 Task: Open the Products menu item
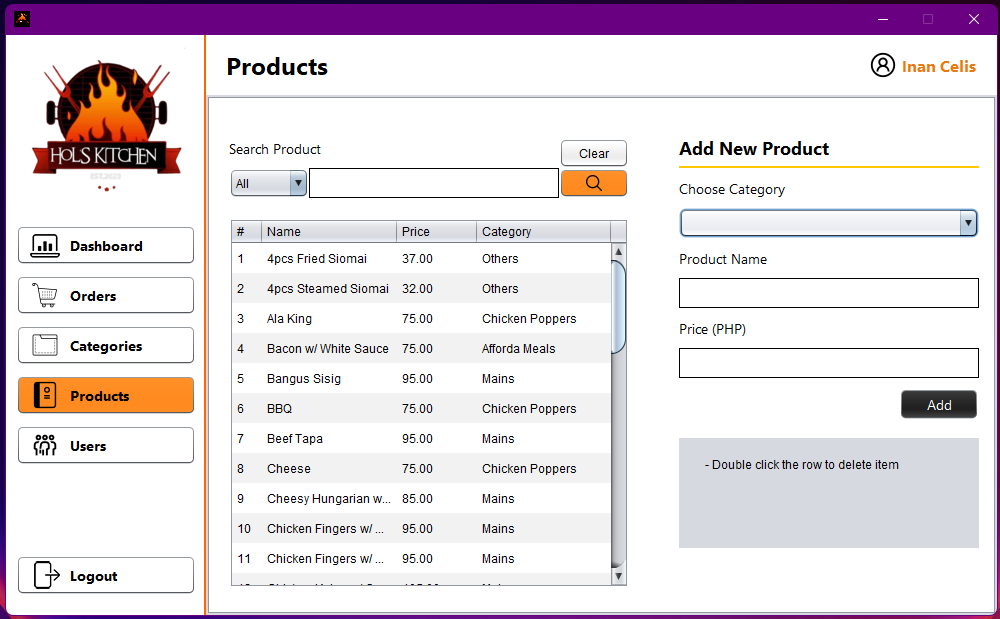click(106, 396)
